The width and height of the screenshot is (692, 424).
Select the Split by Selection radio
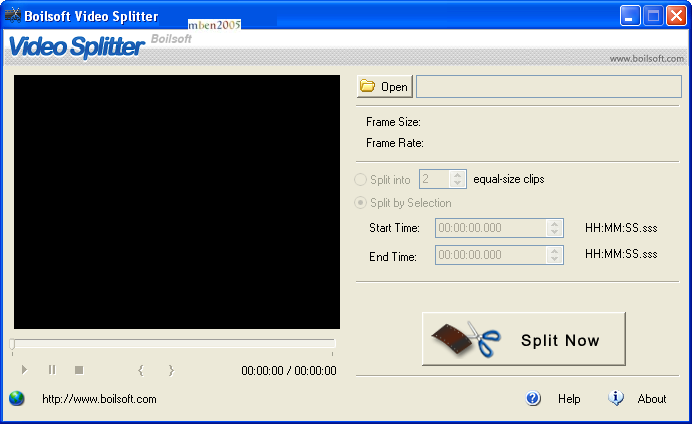point(361,203)
